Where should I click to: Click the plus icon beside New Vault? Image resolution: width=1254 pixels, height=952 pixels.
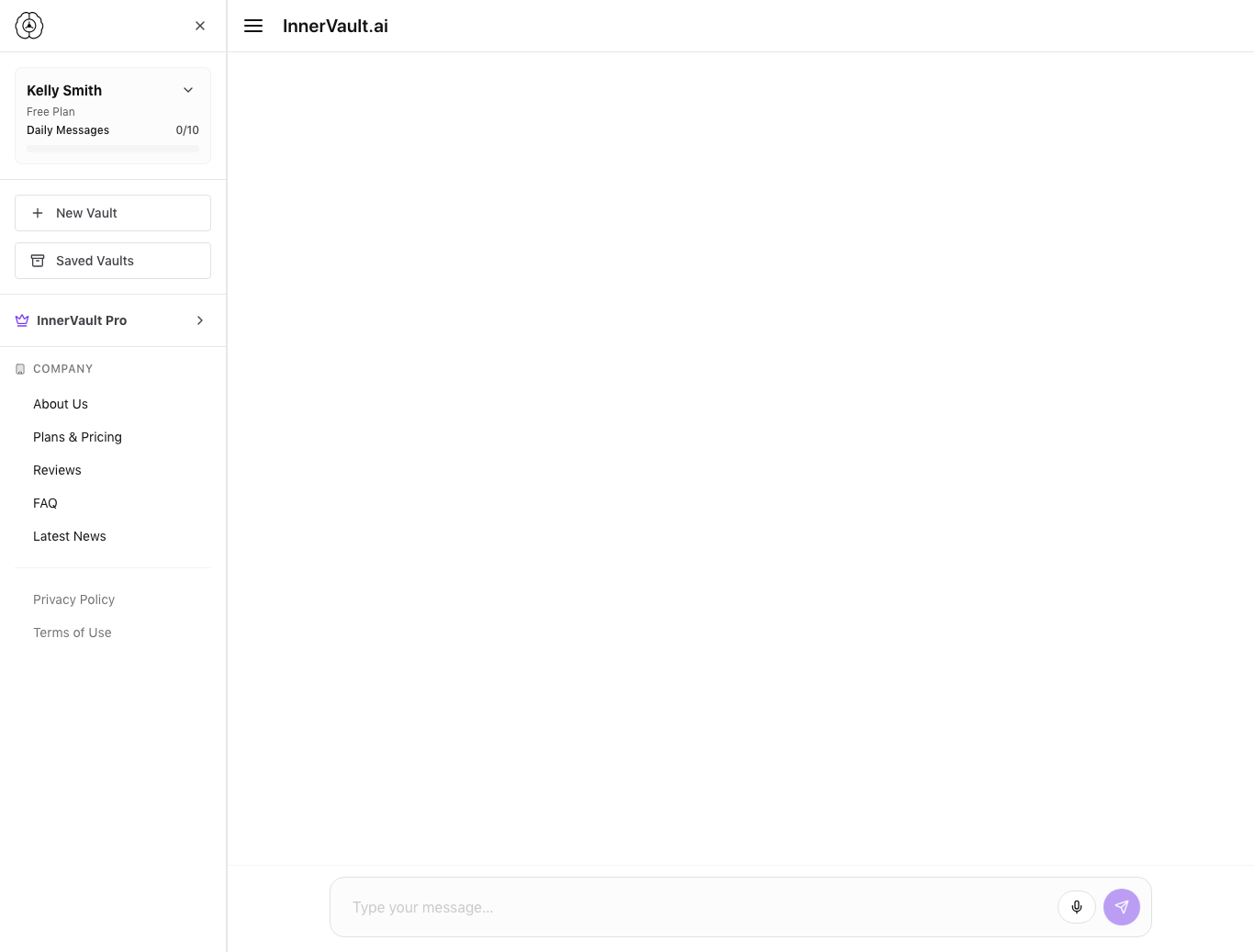pos(38,212)
